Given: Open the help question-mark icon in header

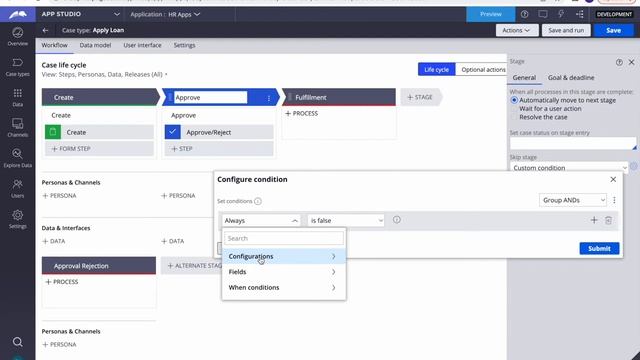Looking at the screenshot, I should tap(524, 14).
